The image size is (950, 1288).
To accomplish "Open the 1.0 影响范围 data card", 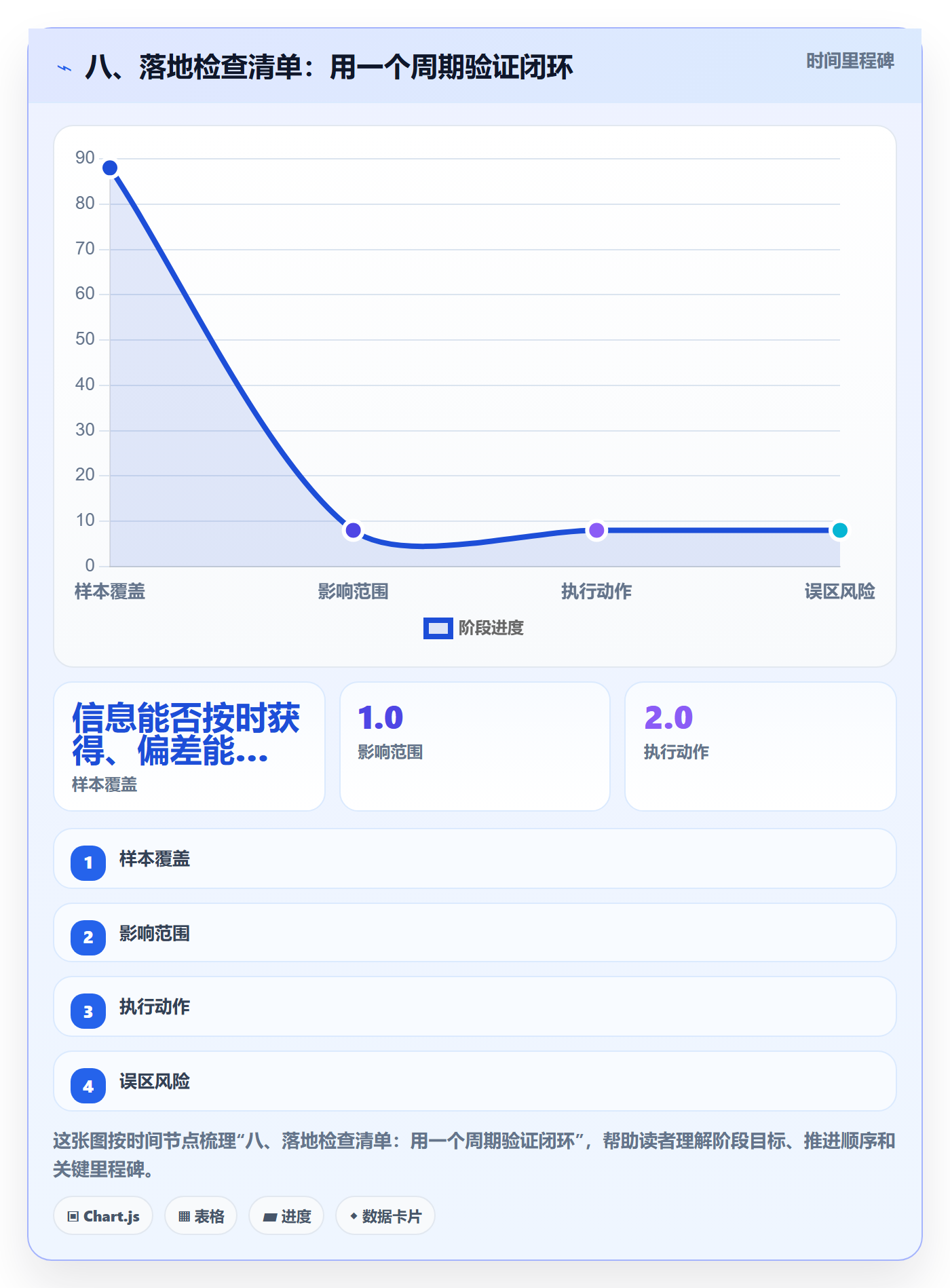I will (x=475, y=746).
